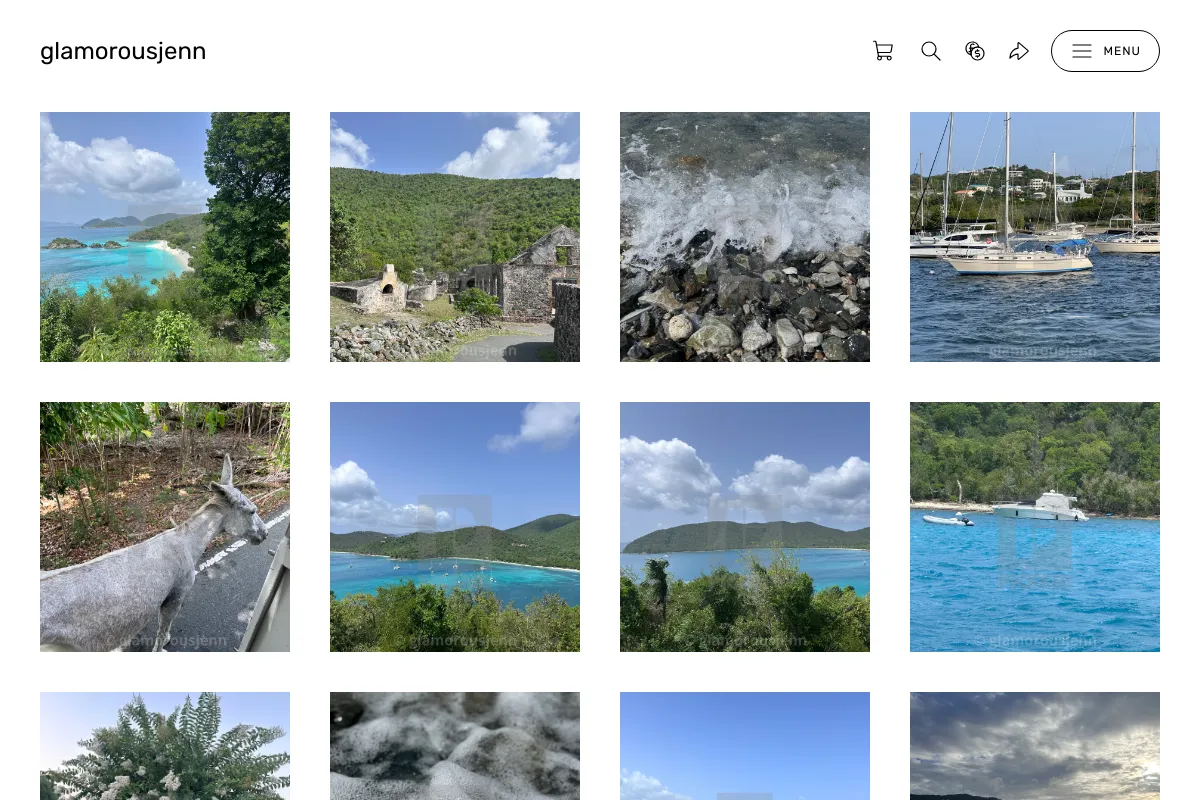Click the share arrow icon
Screen dimensions: 1200x800
[1019, 51]
